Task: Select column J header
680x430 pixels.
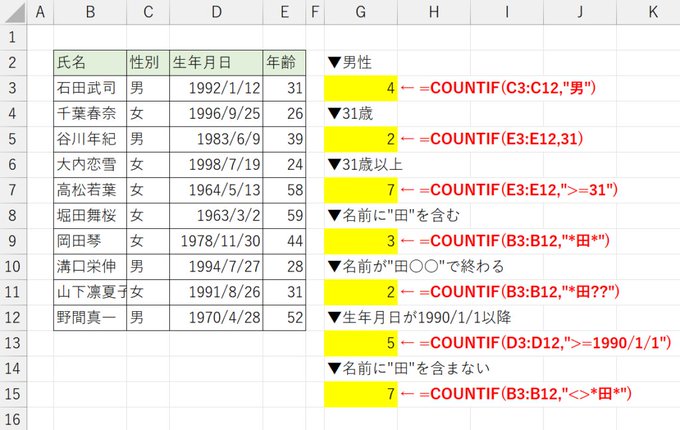Action: [580, 12]
